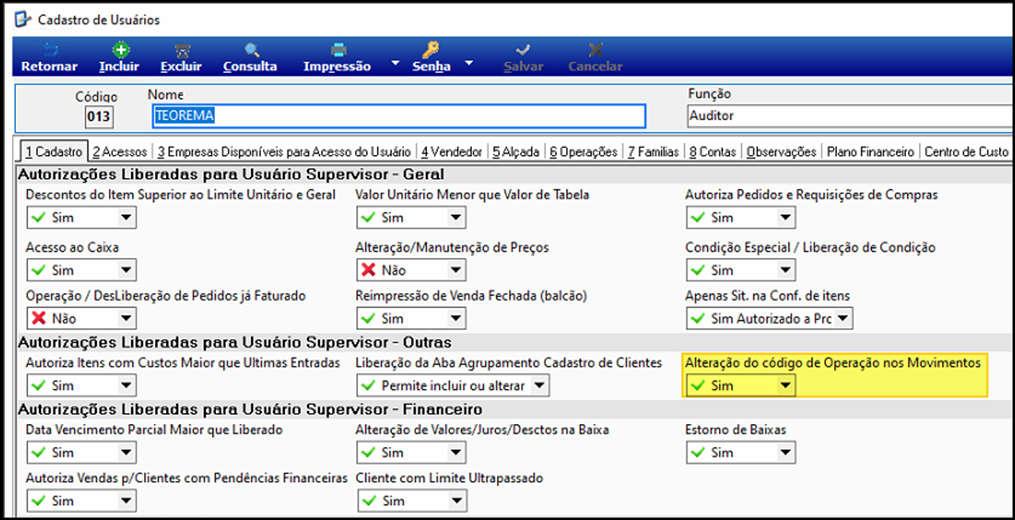
Task: Click the Cancelar X icon
Action: pyautogui.click(x=596, y=50)
